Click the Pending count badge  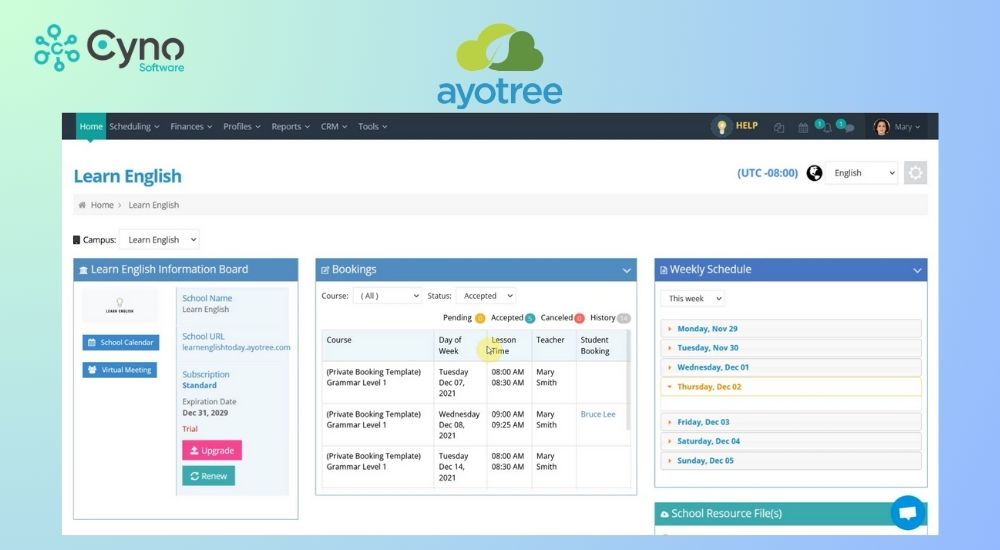[x=480, y=318]
